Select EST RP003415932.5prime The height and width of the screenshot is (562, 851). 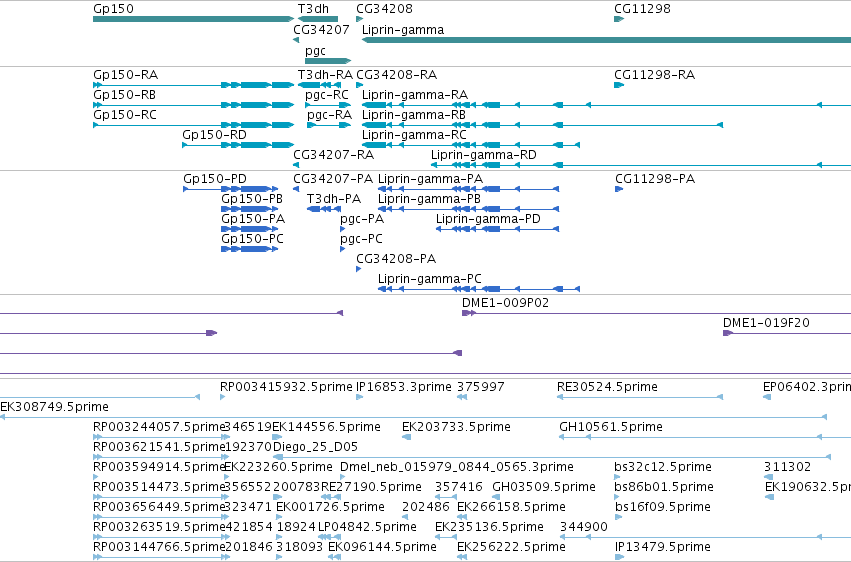tap(286, 387)
